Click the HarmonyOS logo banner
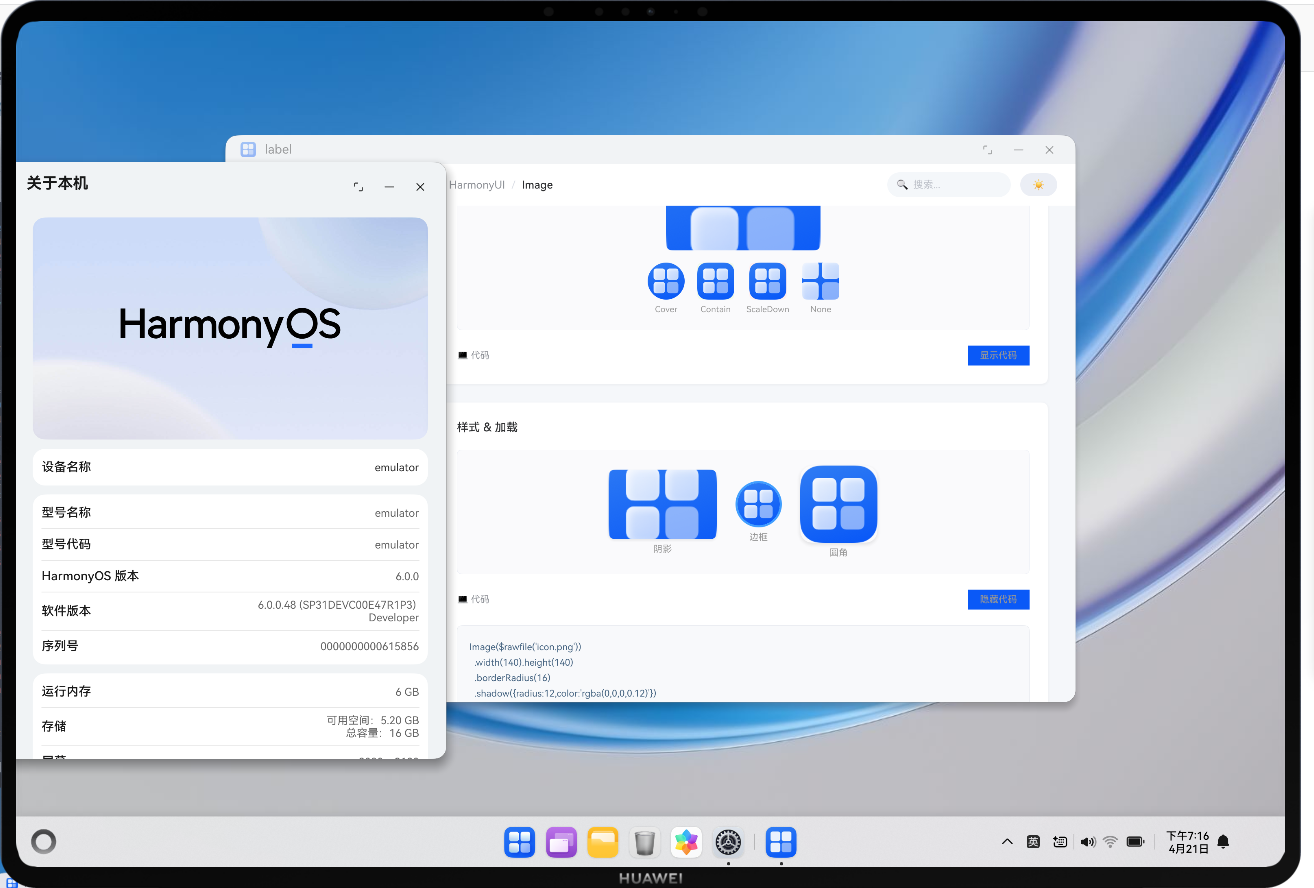The width and height of the screenshot is (1314, 888). click(x=230, y=328)
